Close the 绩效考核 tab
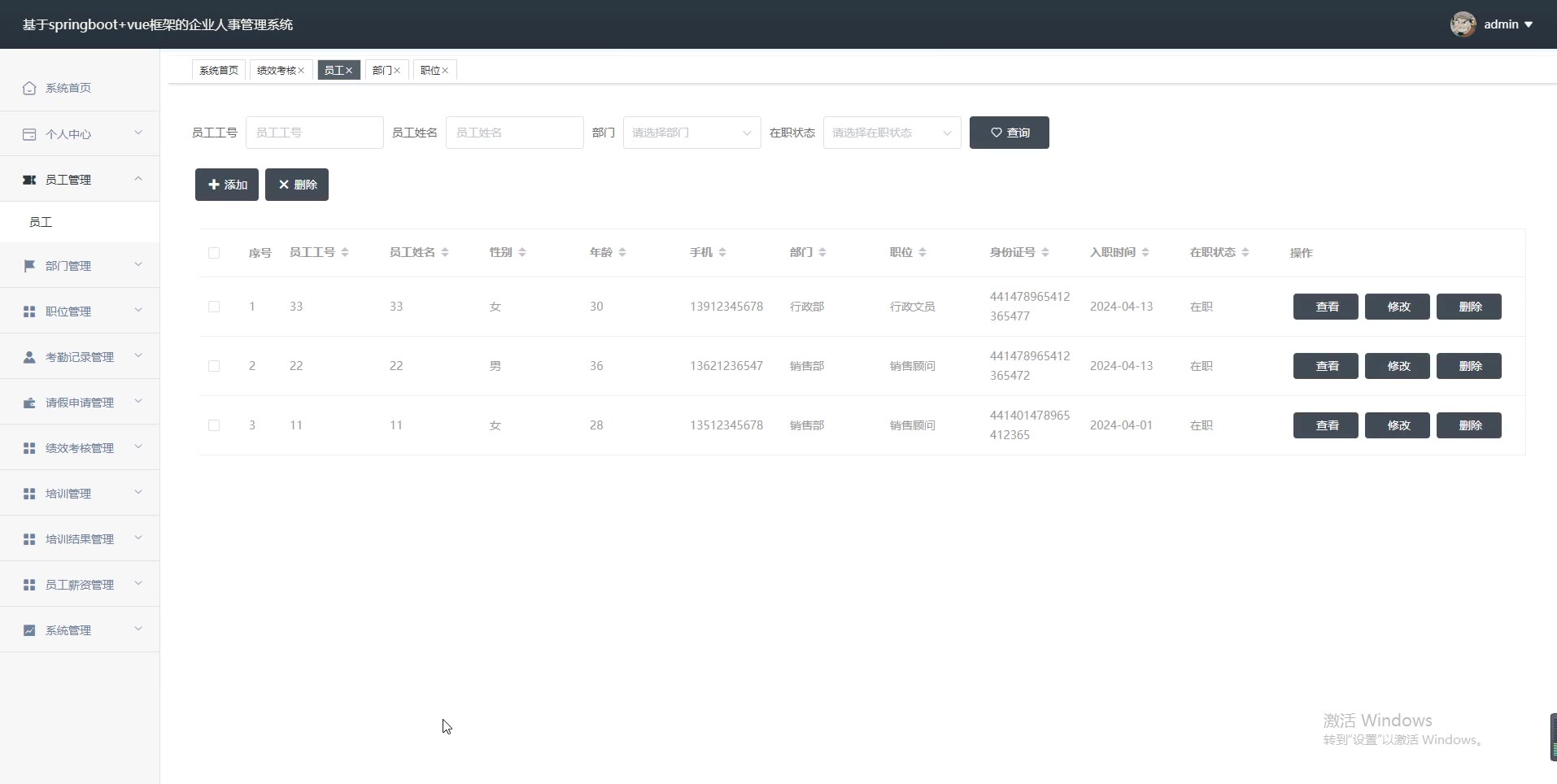 [301, 71]
